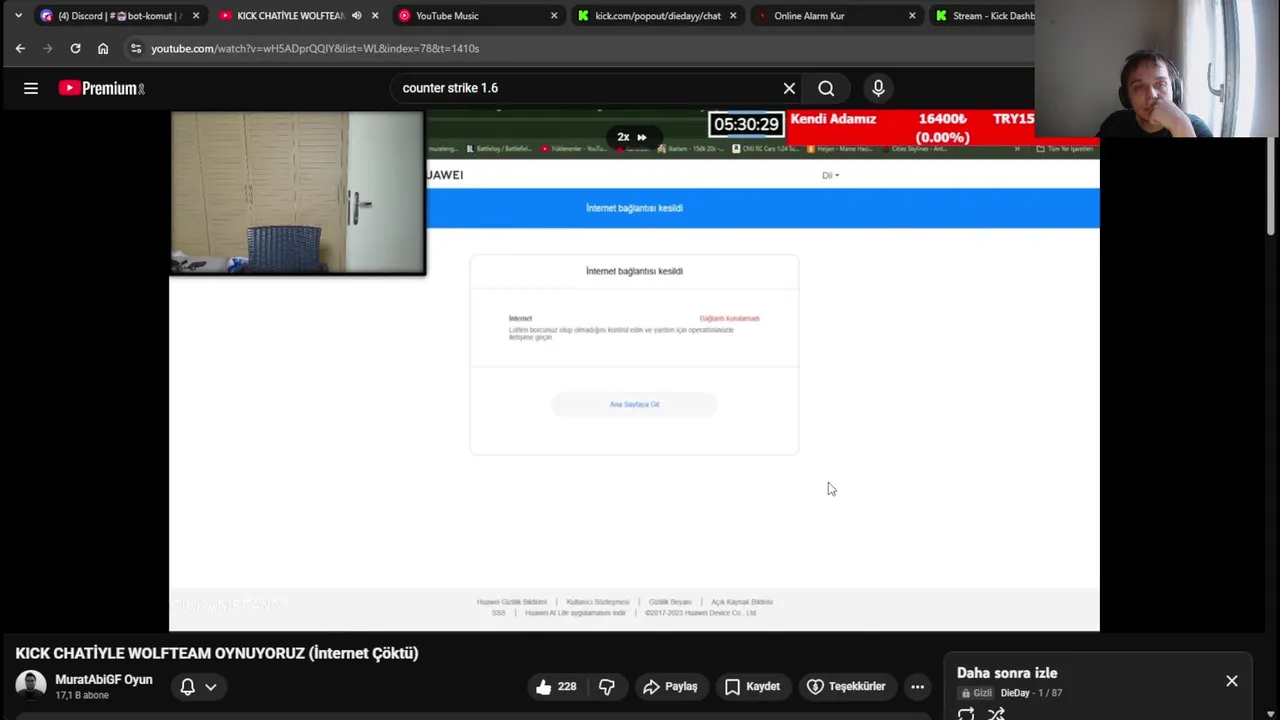1280x720 pixels.
Task: Save video with Kaydet button
Action: (x=752, y=686)
